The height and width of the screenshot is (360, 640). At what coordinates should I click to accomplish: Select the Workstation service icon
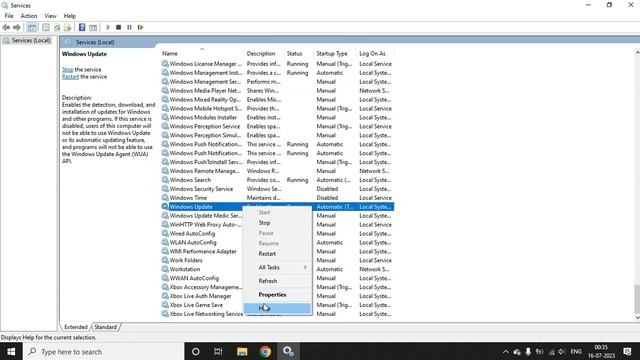[x=165, y=269]
